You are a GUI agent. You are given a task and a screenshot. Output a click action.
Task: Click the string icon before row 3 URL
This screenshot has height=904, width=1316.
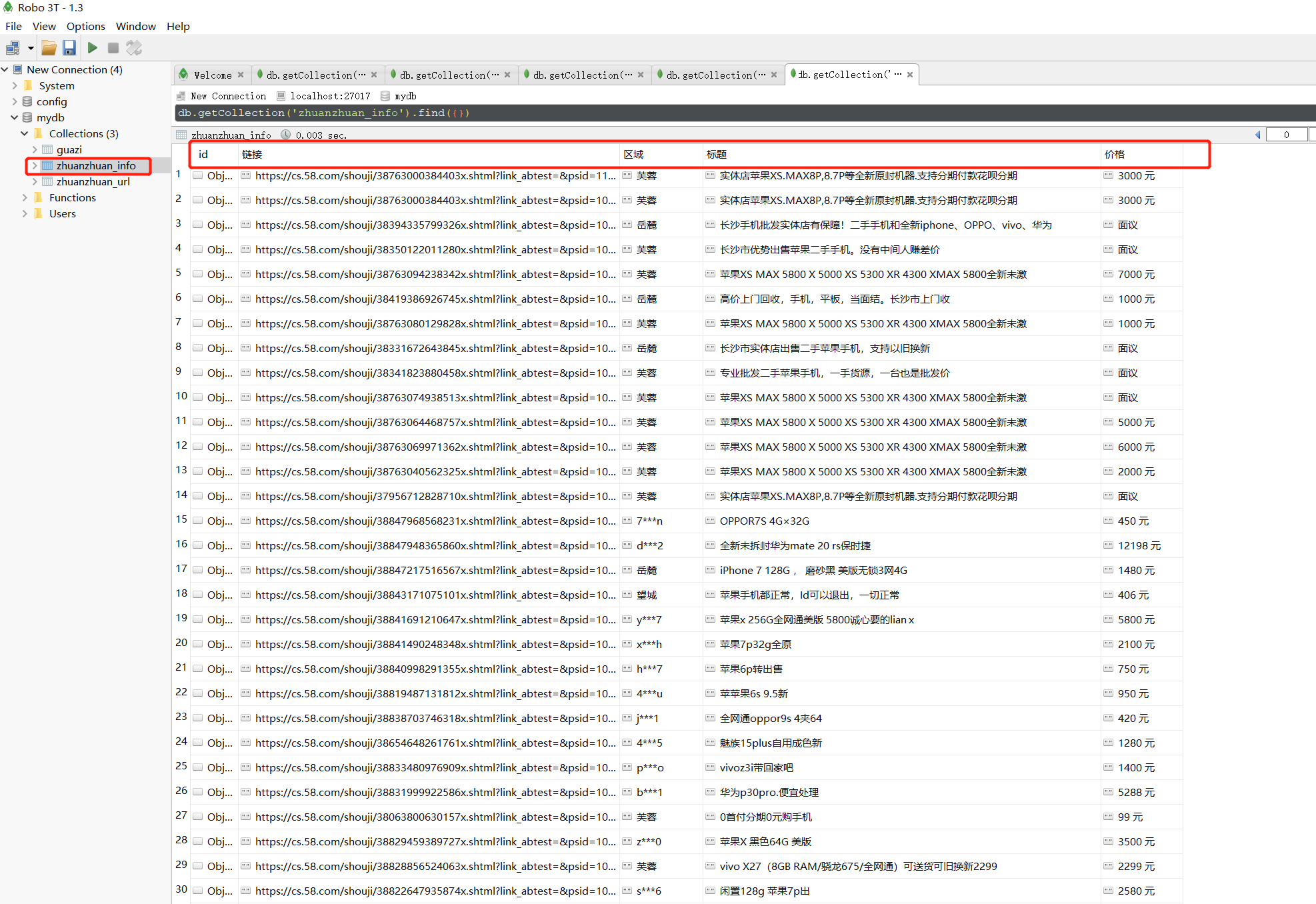pos(246,225)
